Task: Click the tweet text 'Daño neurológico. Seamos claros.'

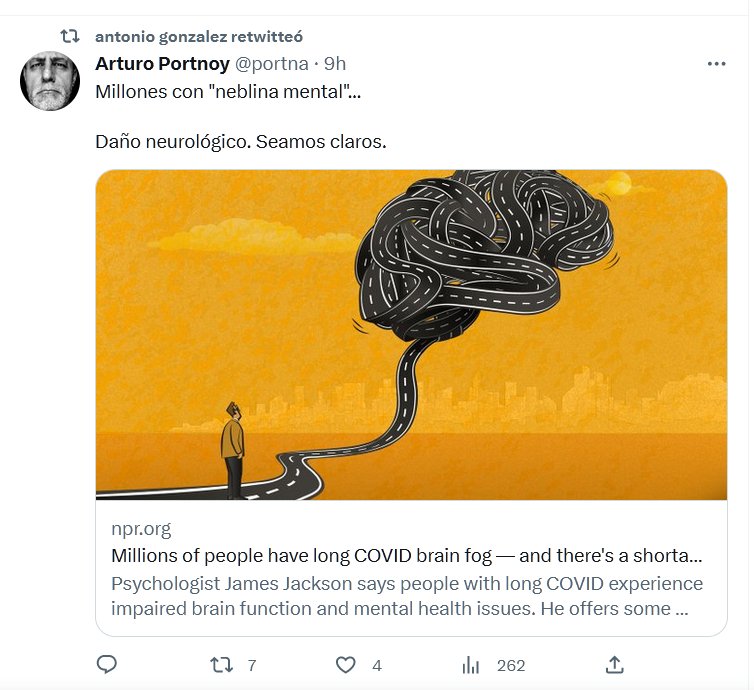Action: [x=240, y=142]
